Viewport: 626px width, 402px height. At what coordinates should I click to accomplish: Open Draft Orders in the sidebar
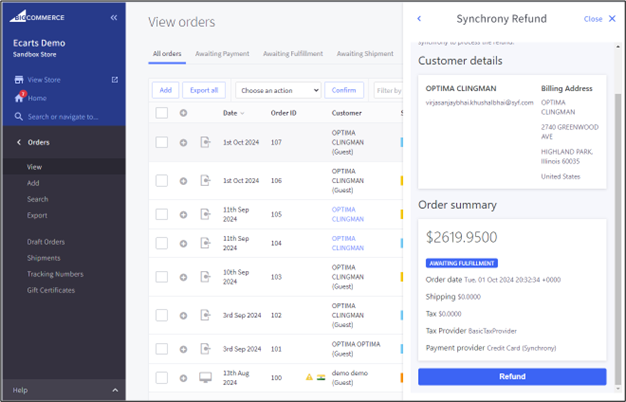coord(46,242)
